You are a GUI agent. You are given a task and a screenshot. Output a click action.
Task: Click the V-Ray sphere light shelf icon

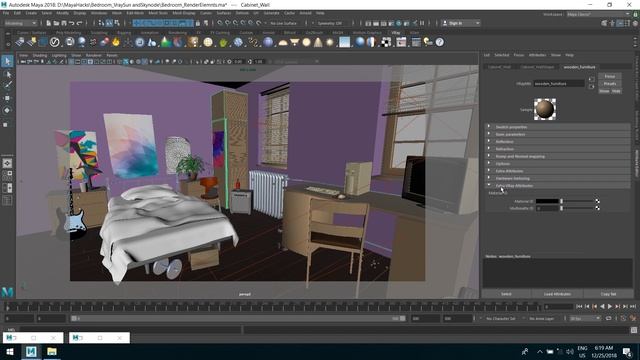(306, 42)
